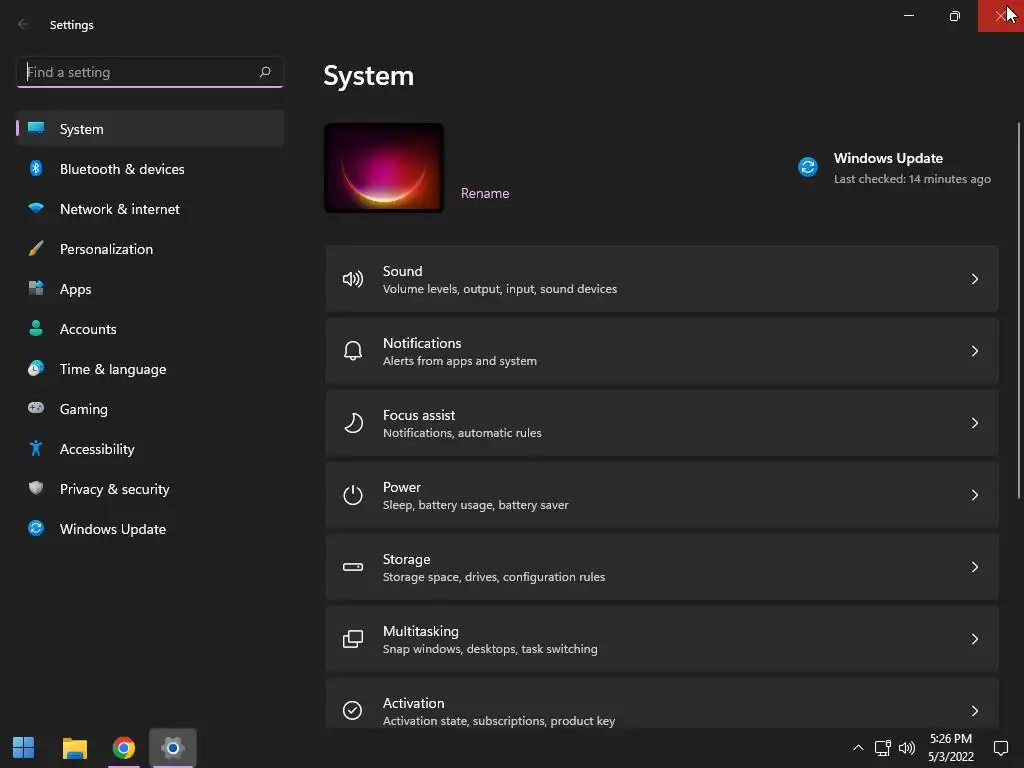The width and height of the screenshot is (1024, 768).
Task: Open the Notifications row chevron
Action: [974, 351]
